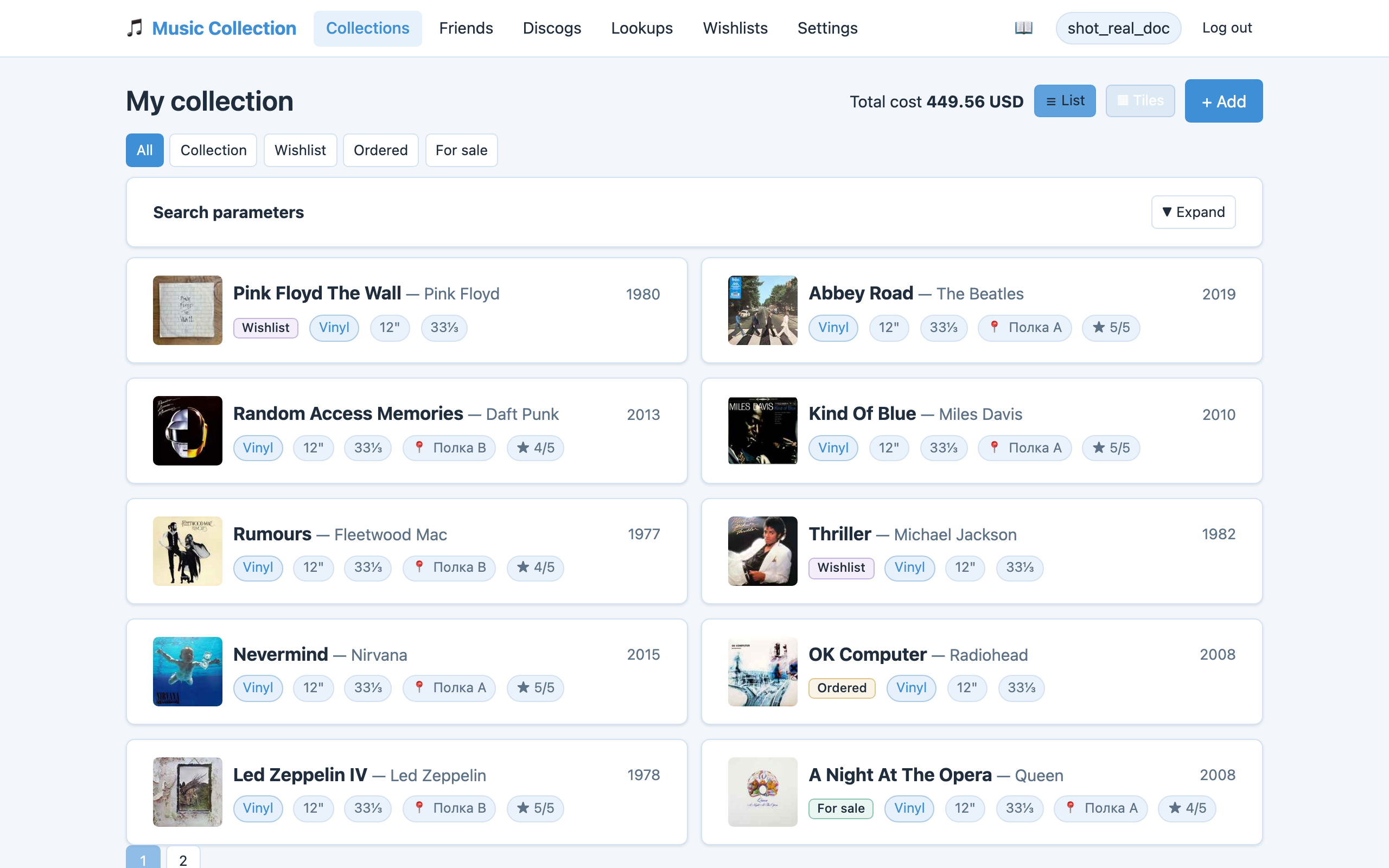Filter by Wishlist status
Viewport: 1389px width, 868px height.
click(300, 150)
